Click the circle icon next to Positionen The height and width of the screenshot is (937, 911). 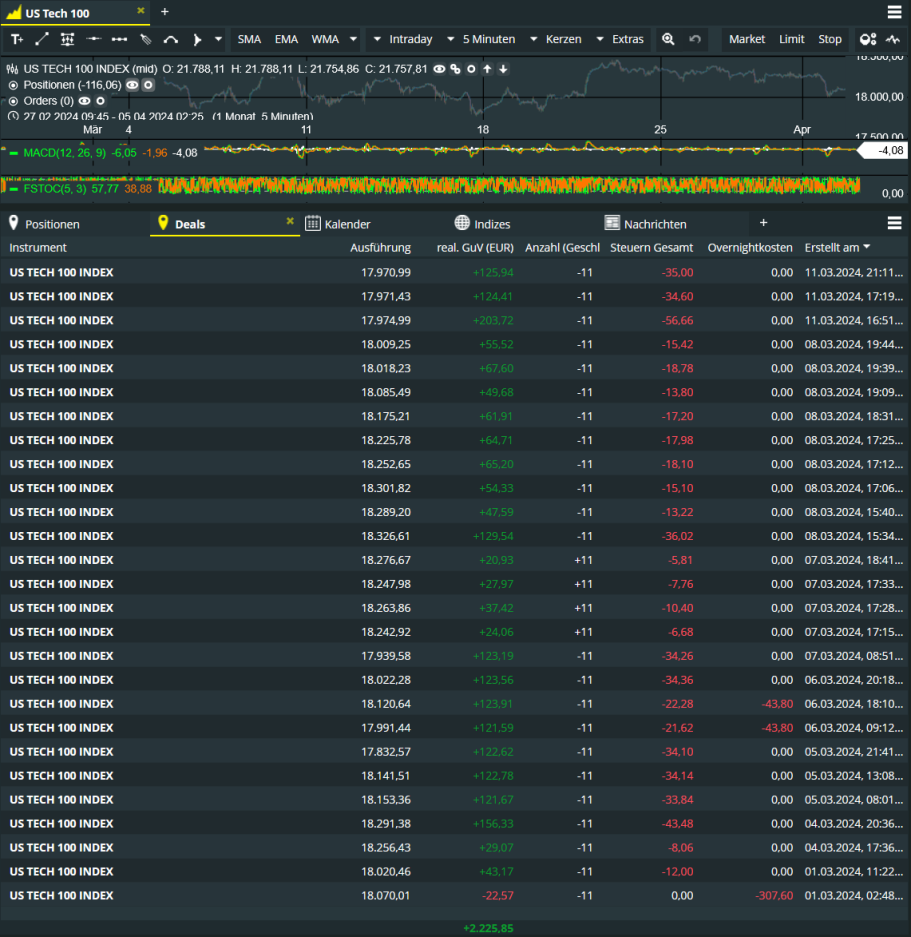click(148, 85)
